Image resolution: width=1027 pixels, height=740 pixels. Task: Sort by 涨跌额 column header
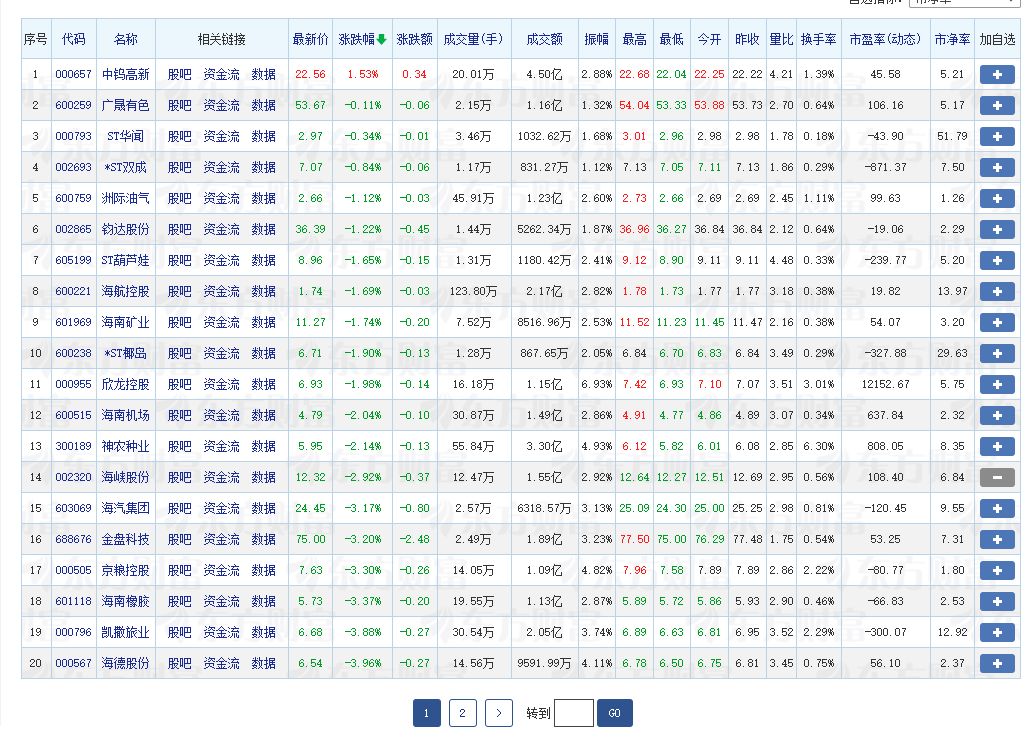(x=414, y=39)
